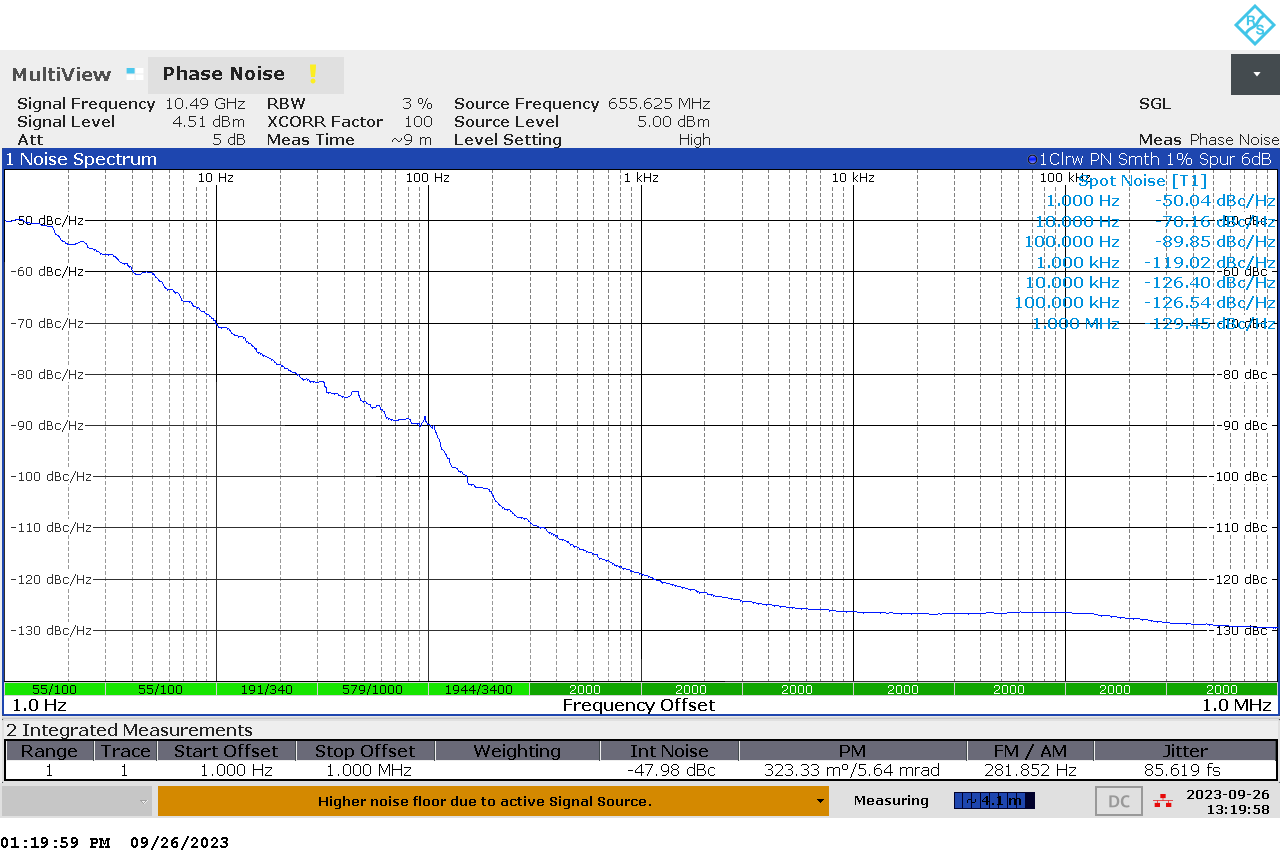Click the XCORR Factor 100 setting
The width and height of the screenshot is (1280, 868).
pos(418,122)
